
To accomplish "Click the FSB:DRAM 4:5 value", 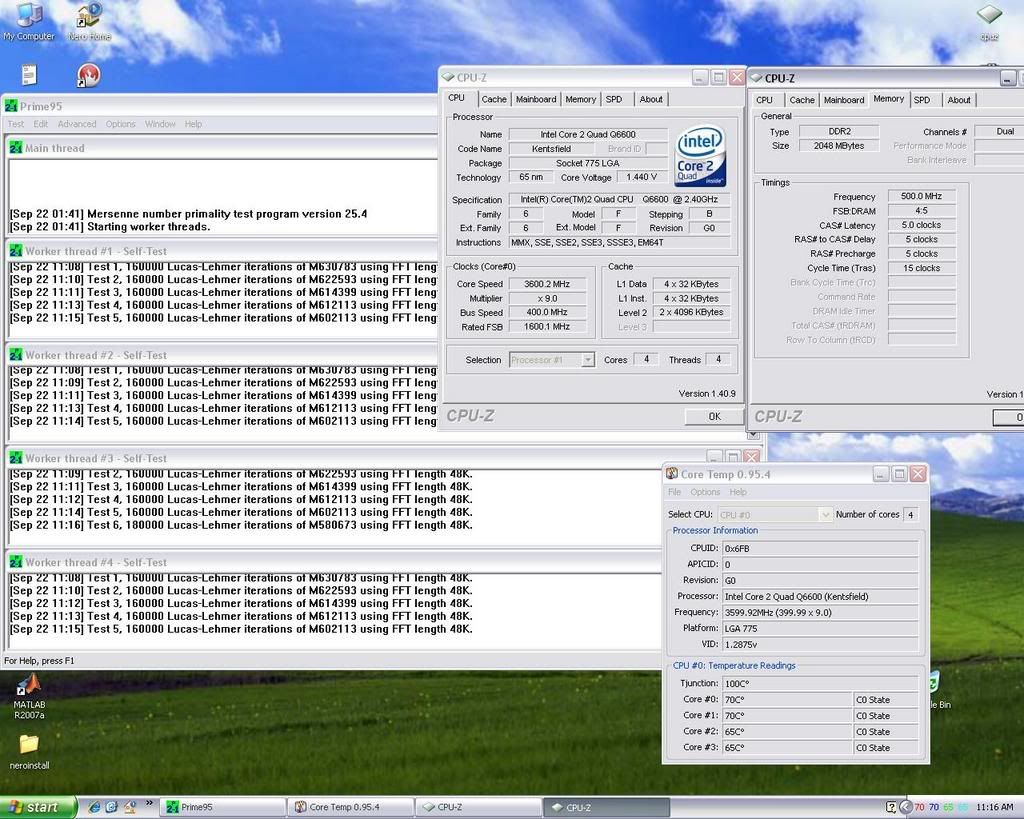I will (921, 210).
